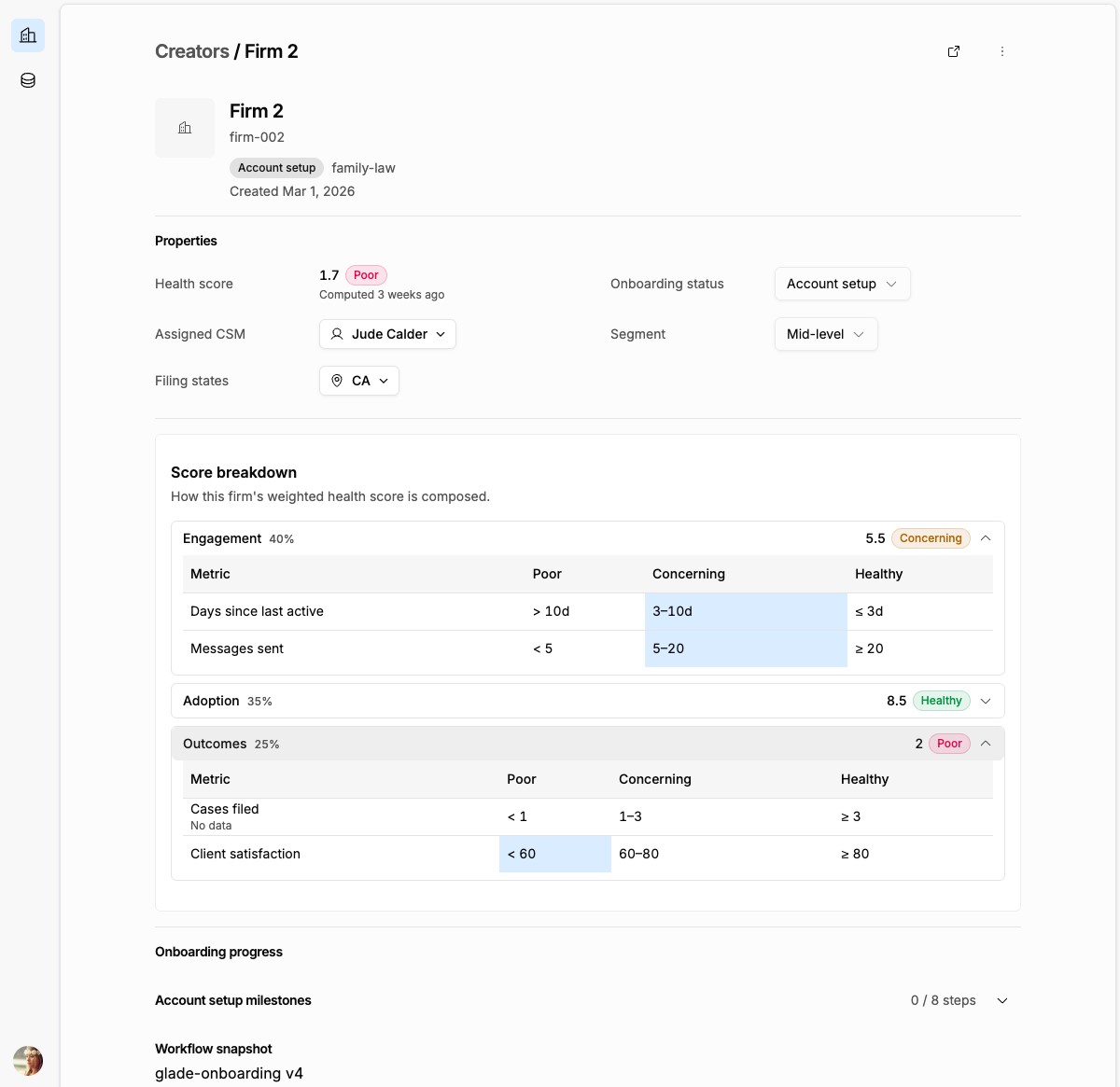This screenshot has height=1087, width=1120.
Task: Click the Created Mar 1, 2026 text
Action: pos(292,191)
